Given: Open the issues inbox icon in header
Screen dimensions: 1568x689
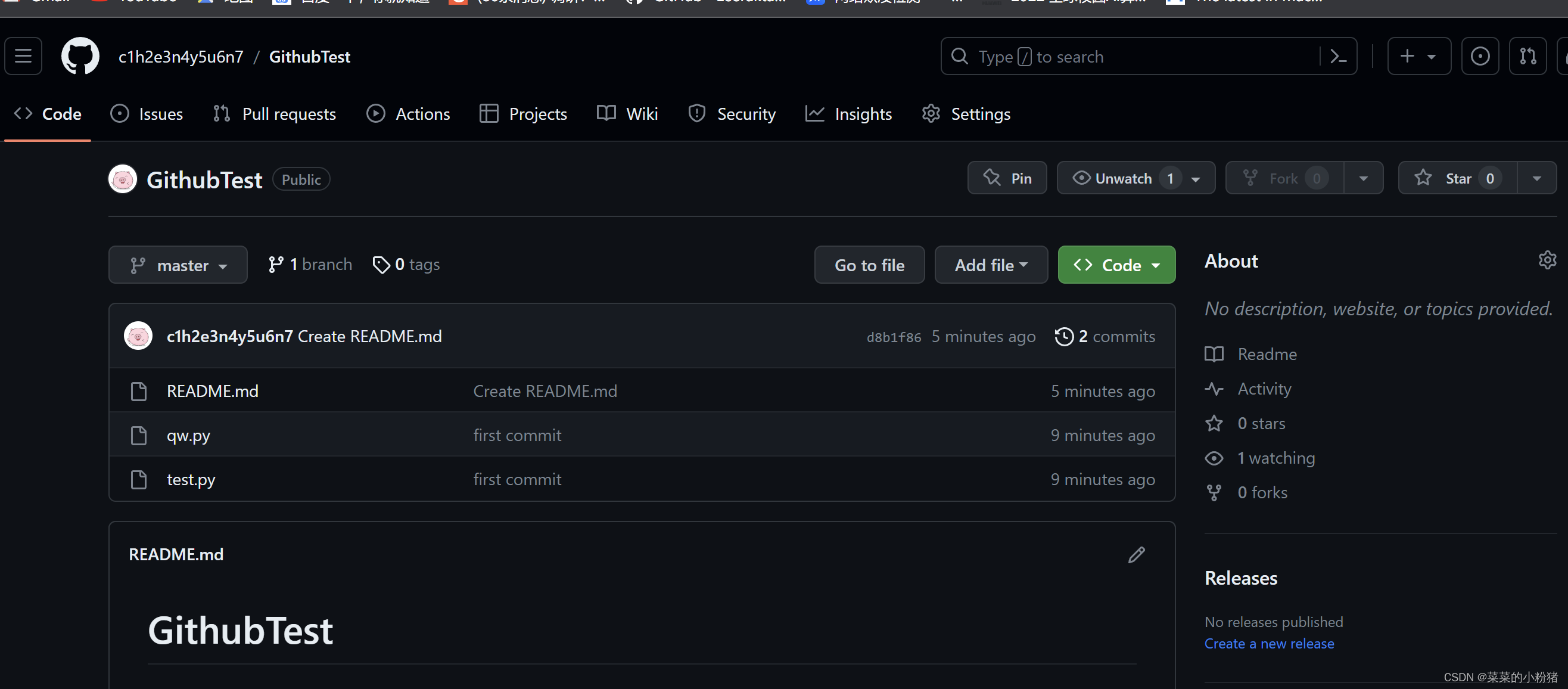Looking at the screenshot, I should pos(1480,57).
